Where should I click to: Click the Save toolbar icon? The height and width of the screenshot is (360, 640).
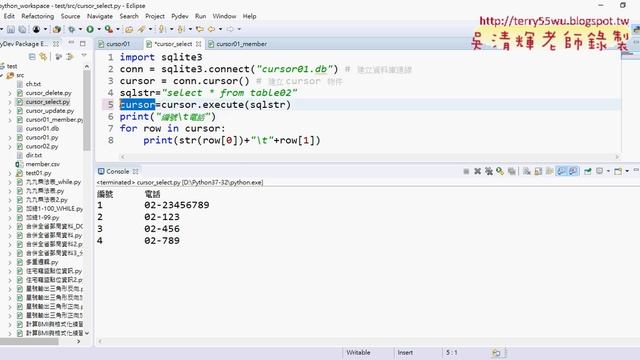(11, 29)
